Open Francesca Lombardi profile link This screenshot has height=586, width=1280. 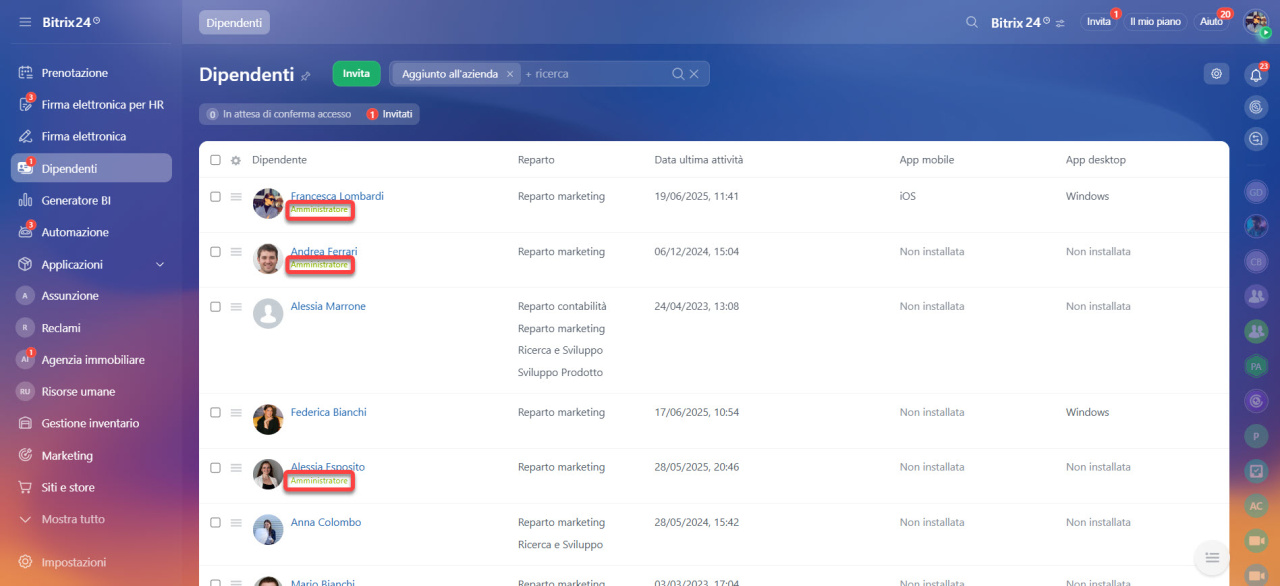click(337, 196)
